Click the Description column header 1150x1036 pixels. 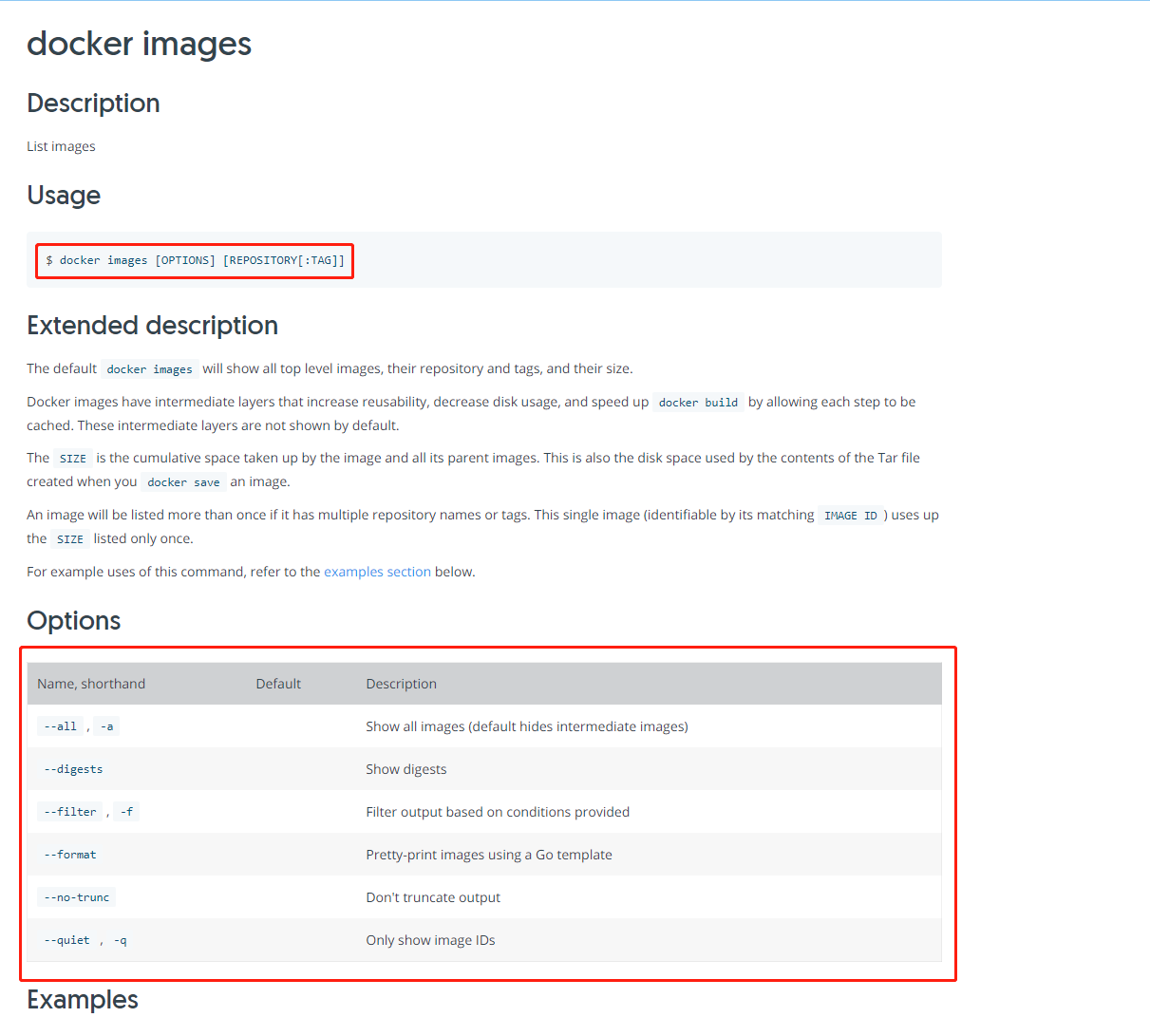coord(401,684)
